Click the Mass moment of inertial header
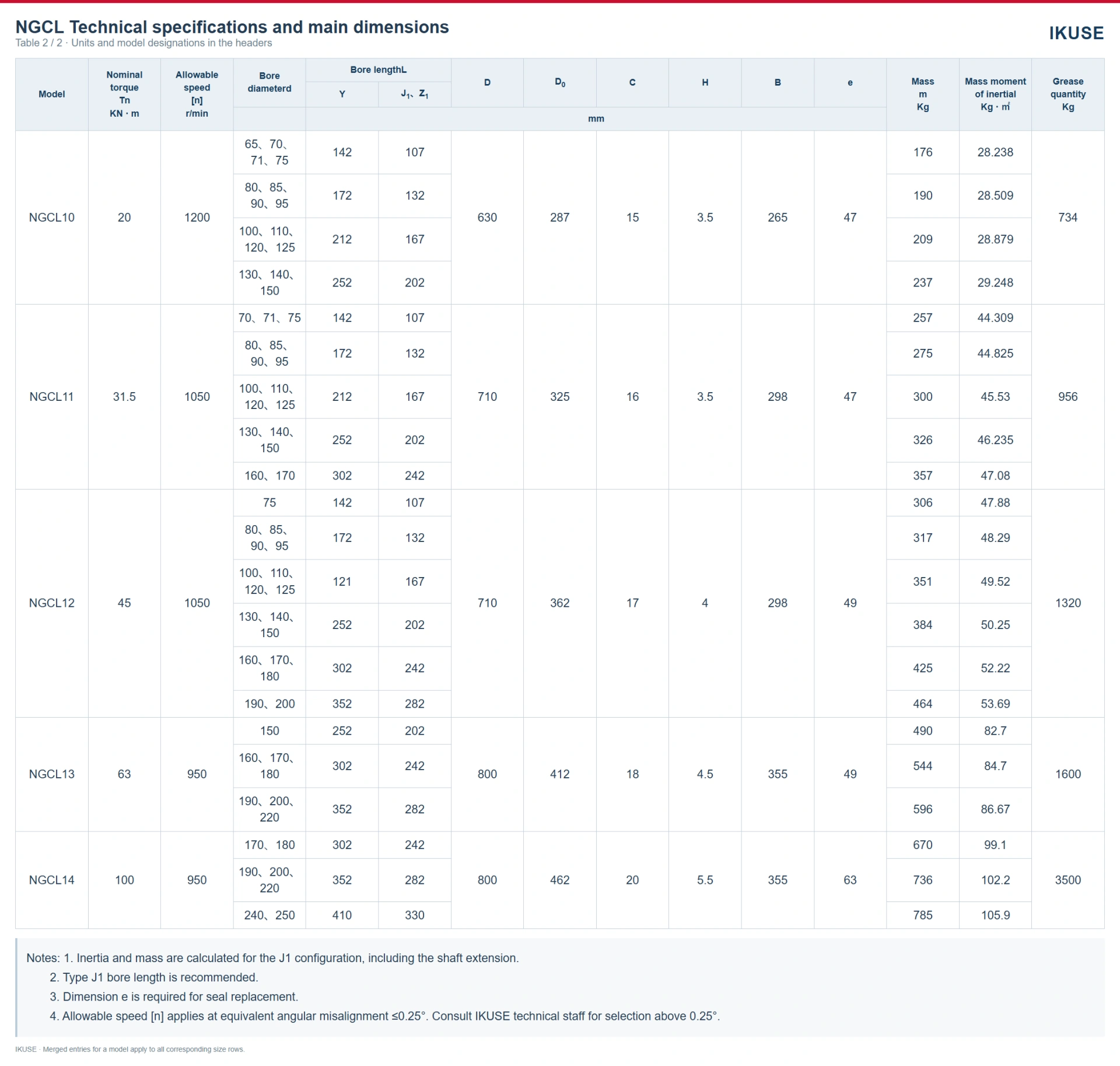The image size is (1120, 1066). (995, 94)
